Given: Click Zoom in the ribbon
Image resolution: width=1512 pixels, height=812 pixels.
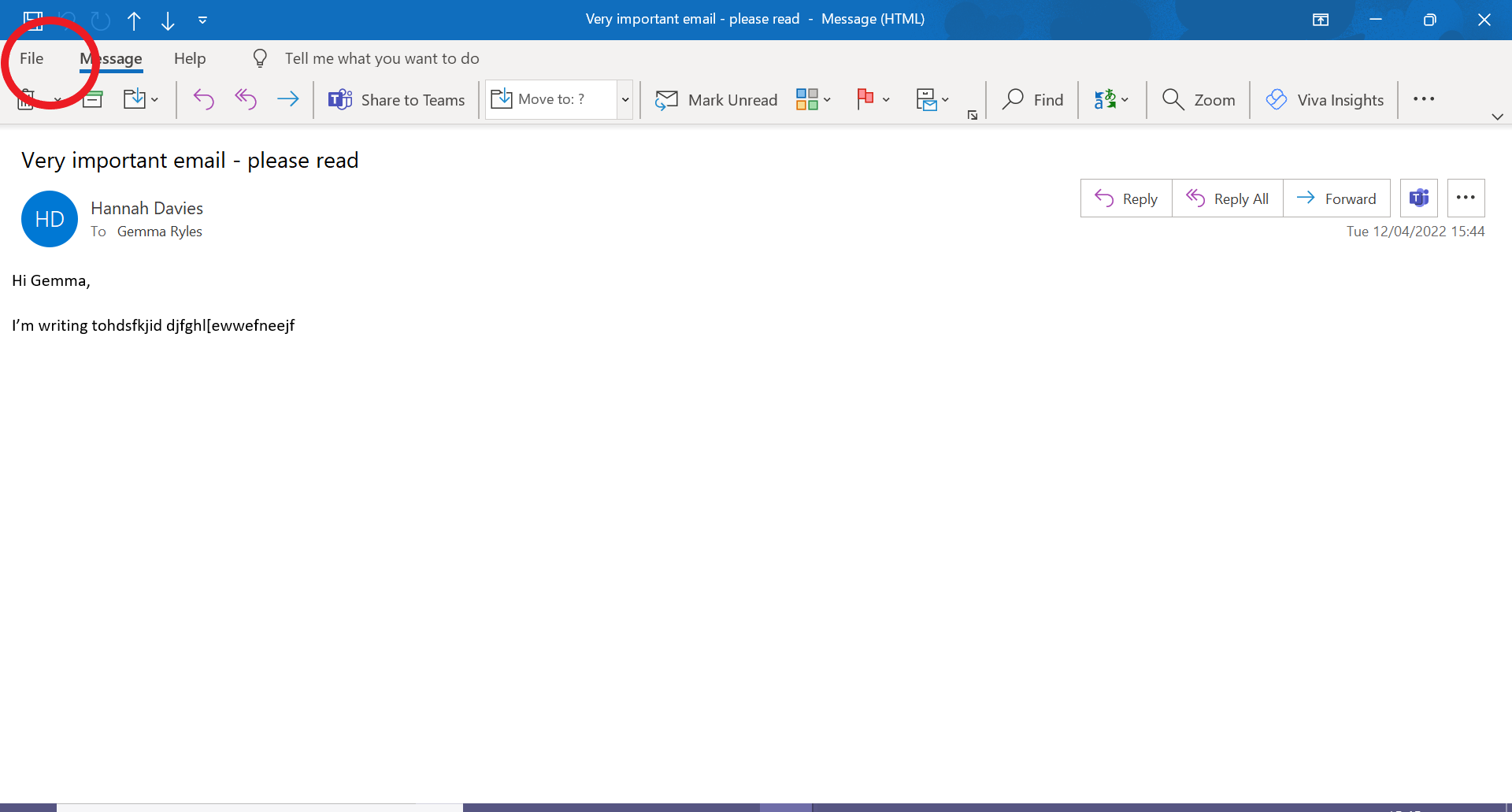Looking at the screenshot, I should click(1199, 100).
